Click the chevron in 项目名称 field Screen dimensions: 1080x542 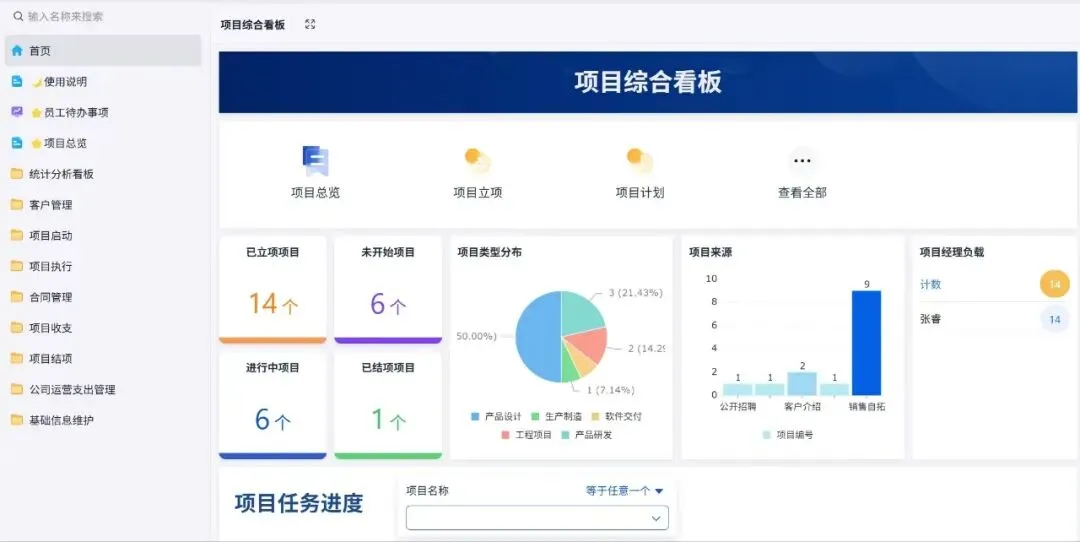pyautogui.click(x=656, y=518)
